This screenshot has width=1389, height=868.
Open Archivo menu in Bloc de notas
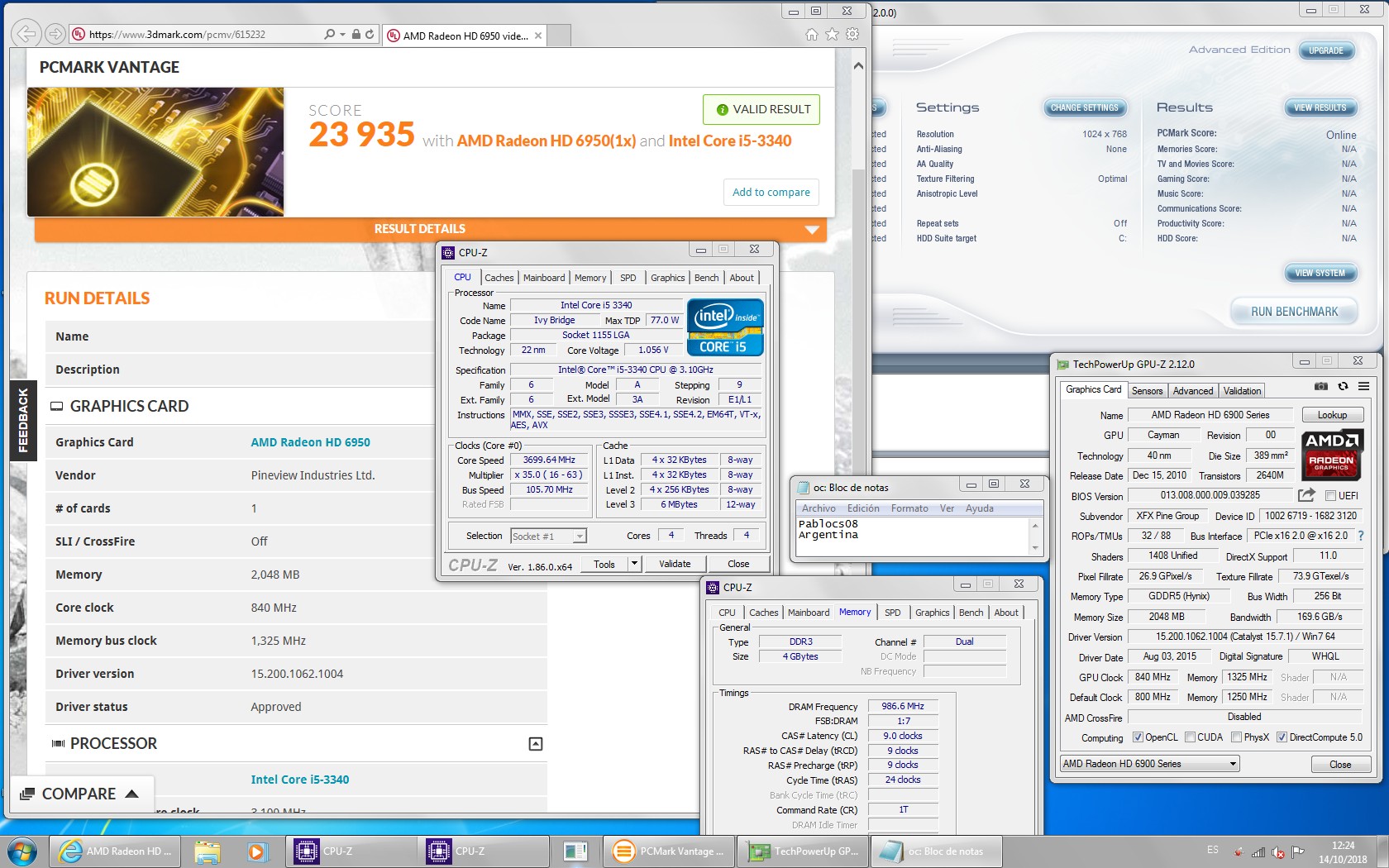819,508
